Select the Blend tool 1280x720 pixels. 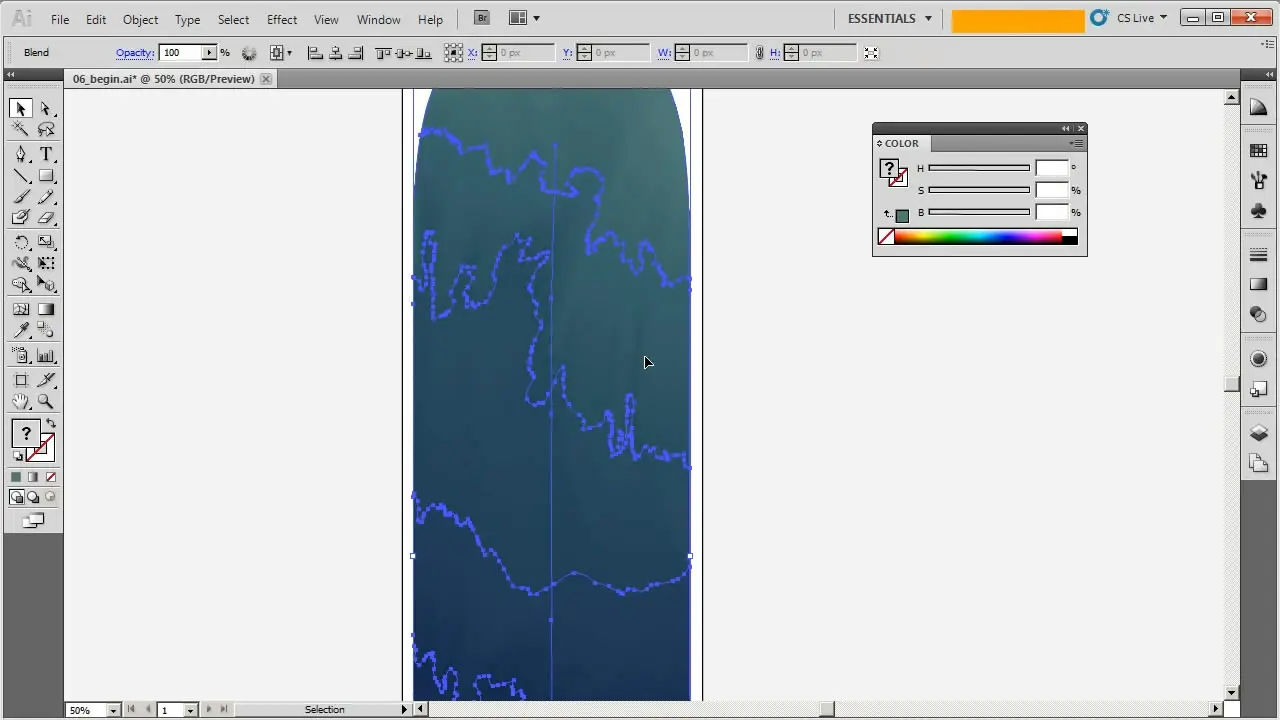click(46, 331)
